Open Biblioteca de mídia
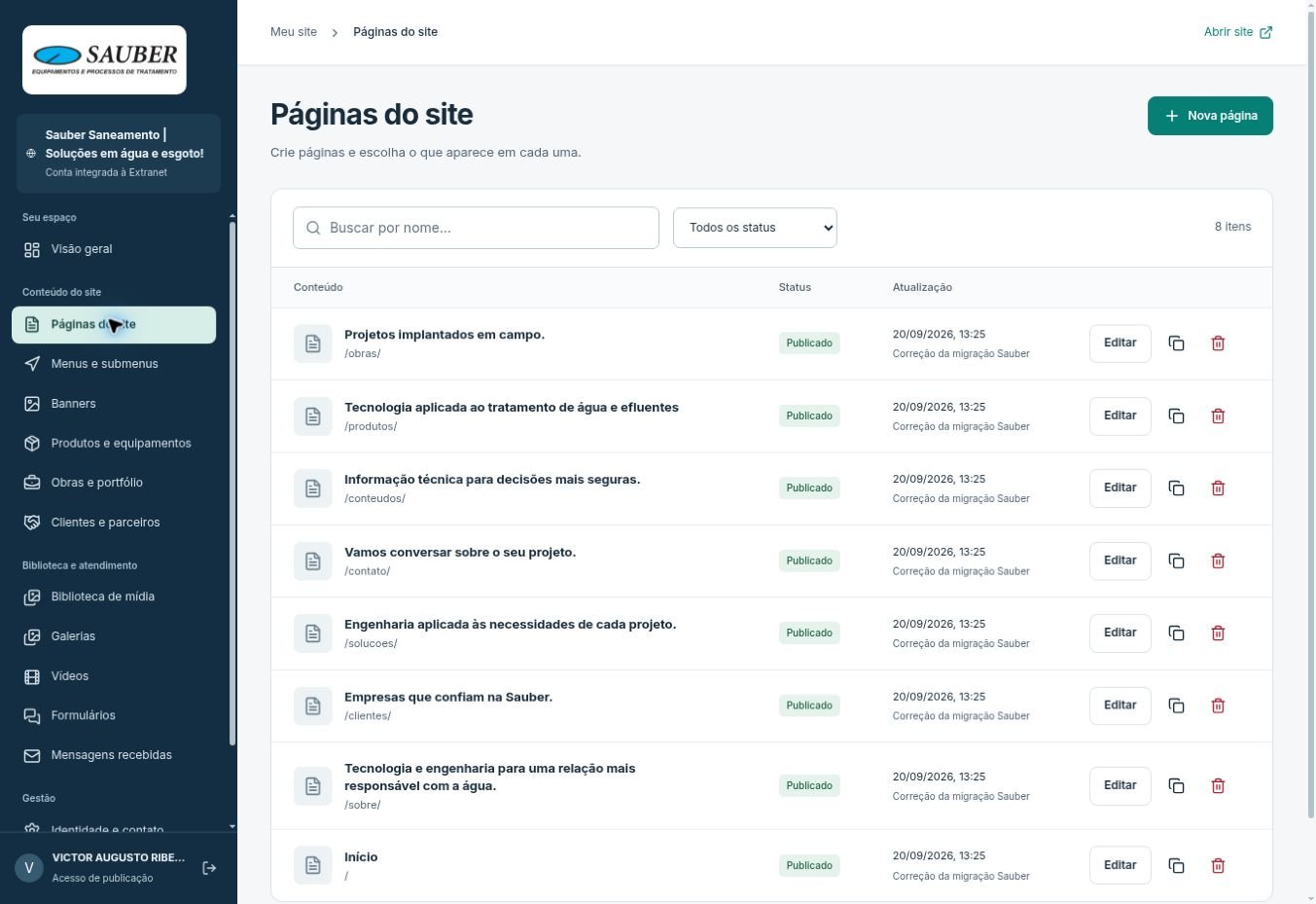The width and height of the screenshot is (1316, 904). (x=114, y=597)
